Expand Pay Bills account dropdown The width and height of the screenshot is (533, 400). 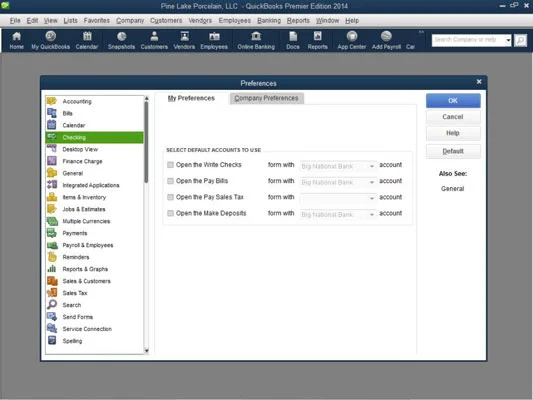372,182
